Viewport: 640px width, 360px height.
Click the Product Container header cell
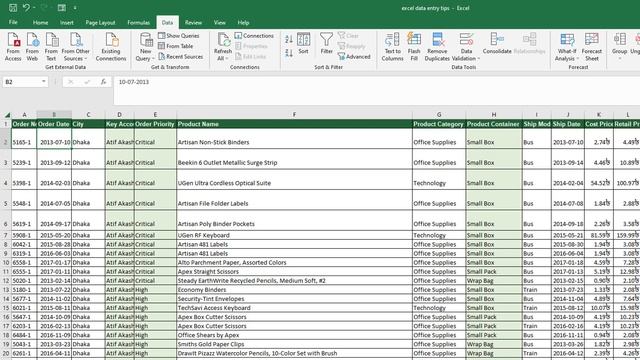click(x=494, y=124)
